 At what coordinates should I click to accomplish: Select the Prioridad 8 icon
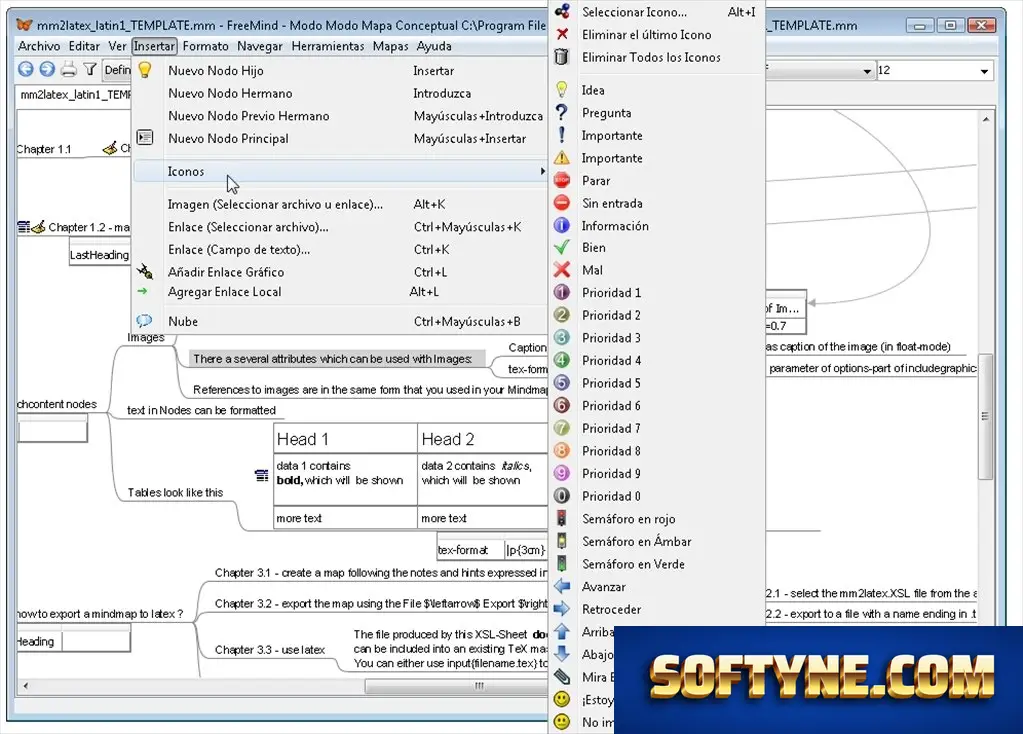[x=561, y=451]
